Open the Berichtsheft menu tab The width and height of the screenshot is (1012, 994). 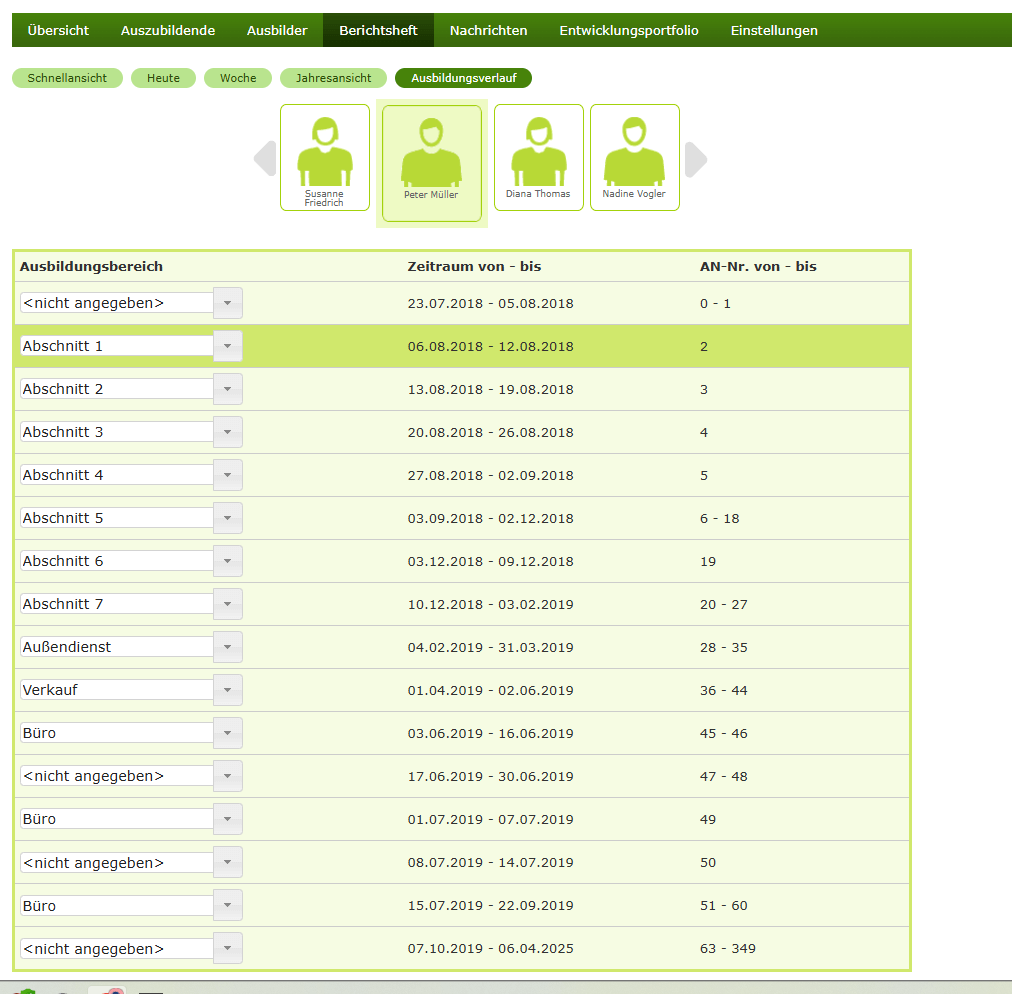click(x=378, y=30)
